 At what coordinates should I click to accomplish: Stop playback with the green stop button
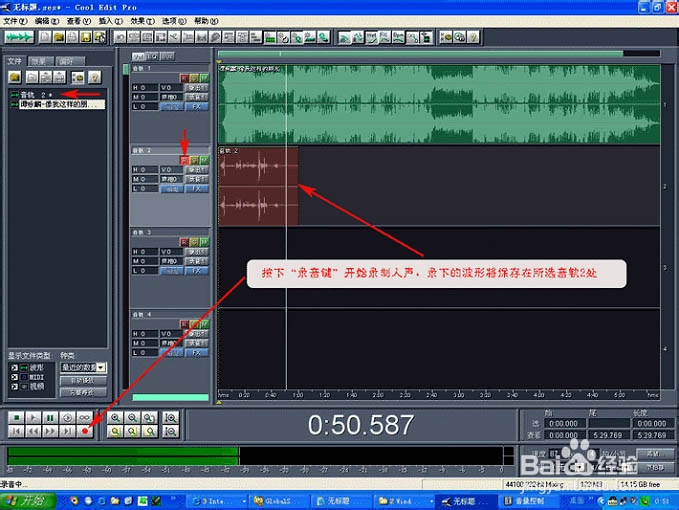16,418
